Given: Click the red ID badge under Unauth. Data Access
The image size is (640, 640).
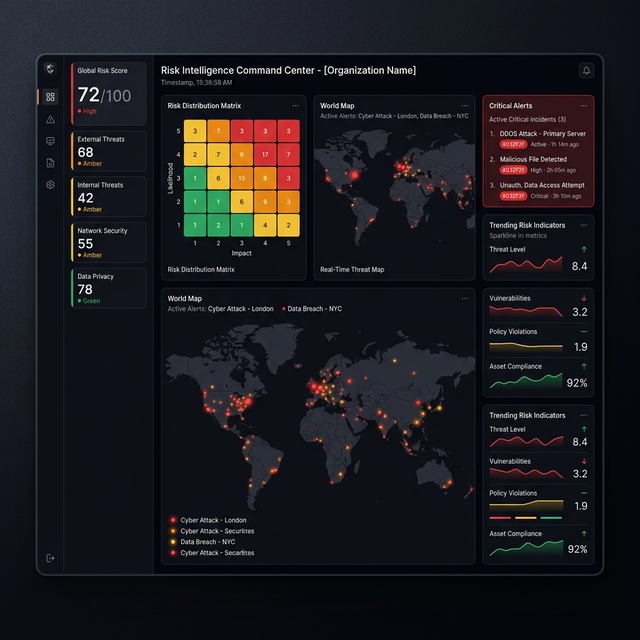Looking at the screenshot, I should 513,196.
